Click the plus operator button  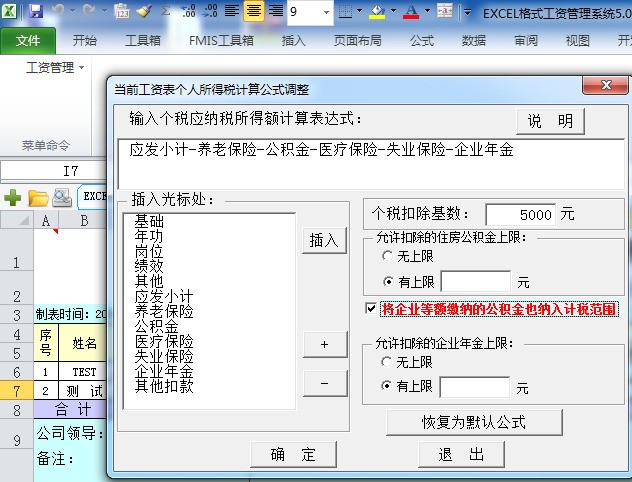324,344
